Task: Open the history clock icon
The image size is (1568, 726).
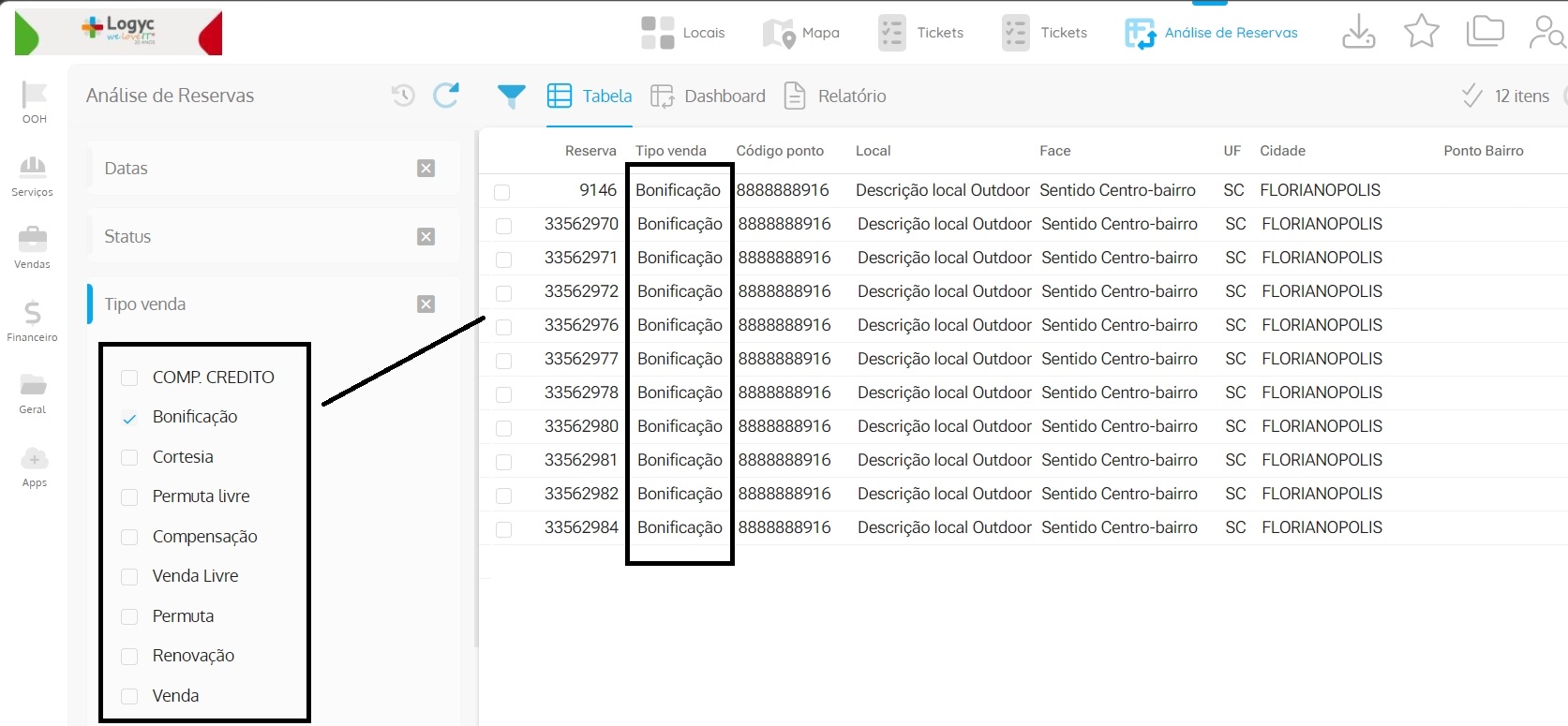Action: point(403,96)
